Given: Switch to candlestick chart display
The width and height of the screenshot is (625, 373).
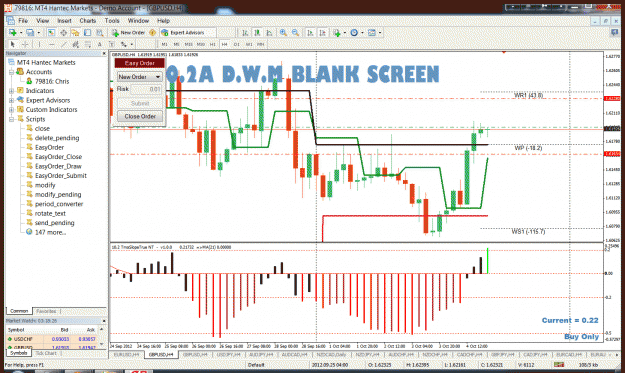Looking at the screenshot, I should click(x=257, y=33).
